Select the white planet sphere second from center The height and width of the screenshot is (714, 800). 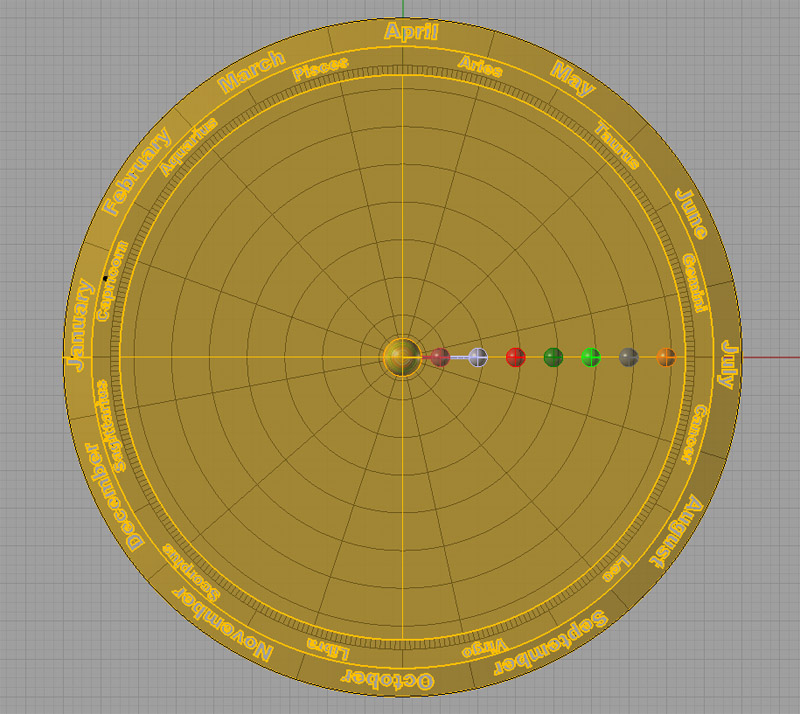click(477, 357)
